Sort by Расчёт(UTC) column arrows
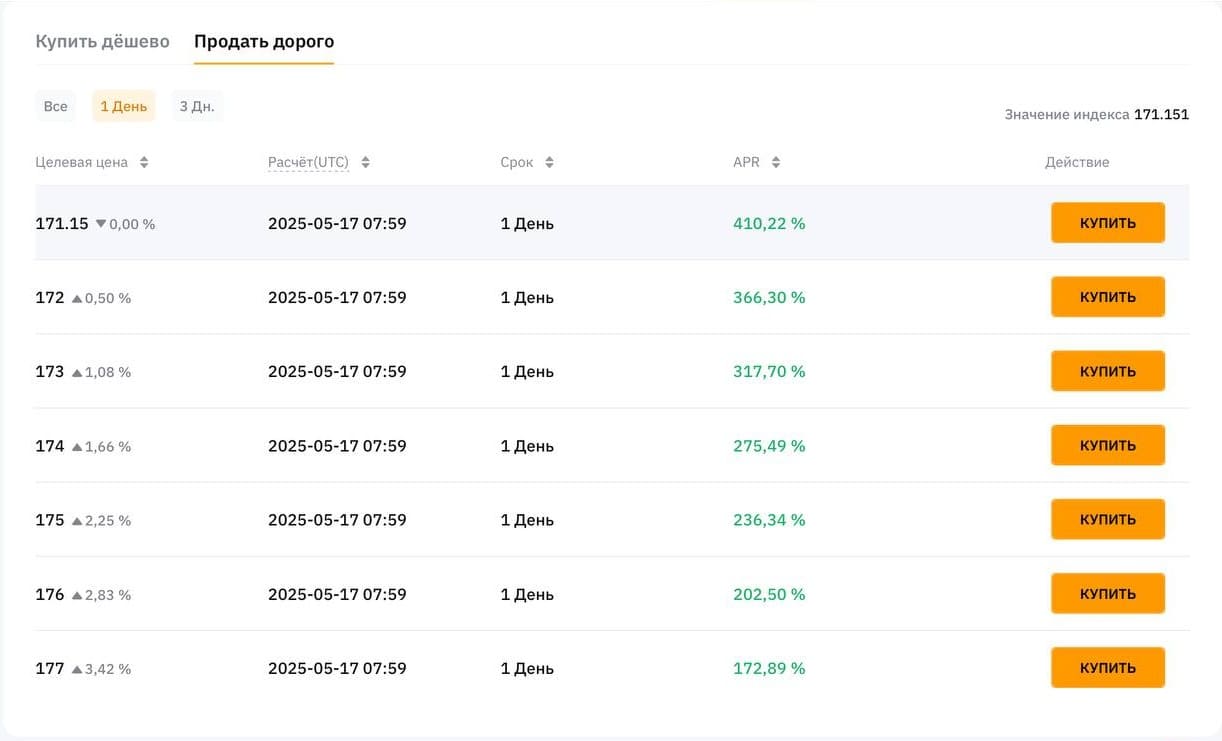Image resolution: width=1222 pixels, height=741 pixels. [365, 162]
